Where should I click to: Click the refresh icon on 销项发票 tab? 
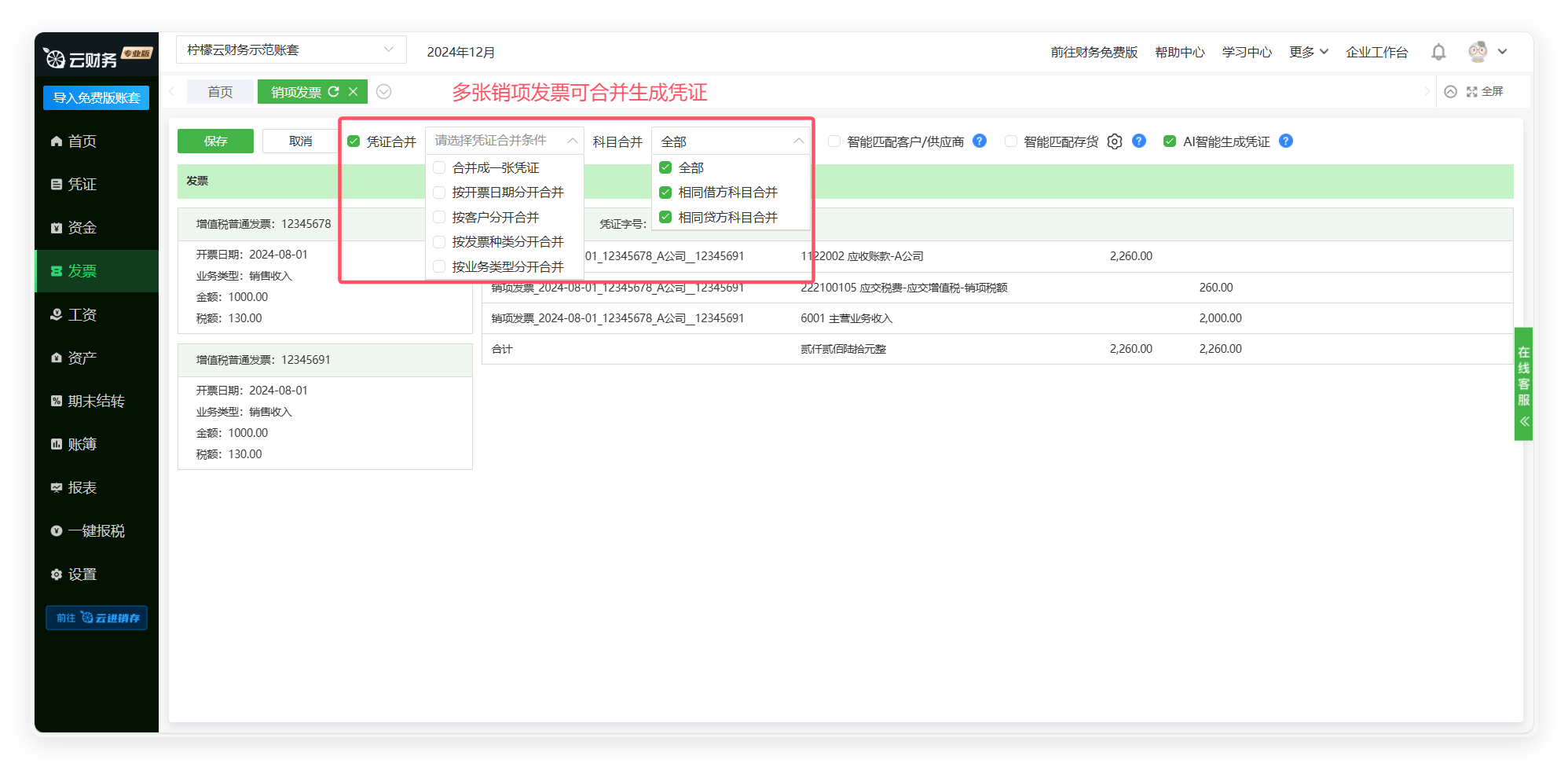[334, 92]
